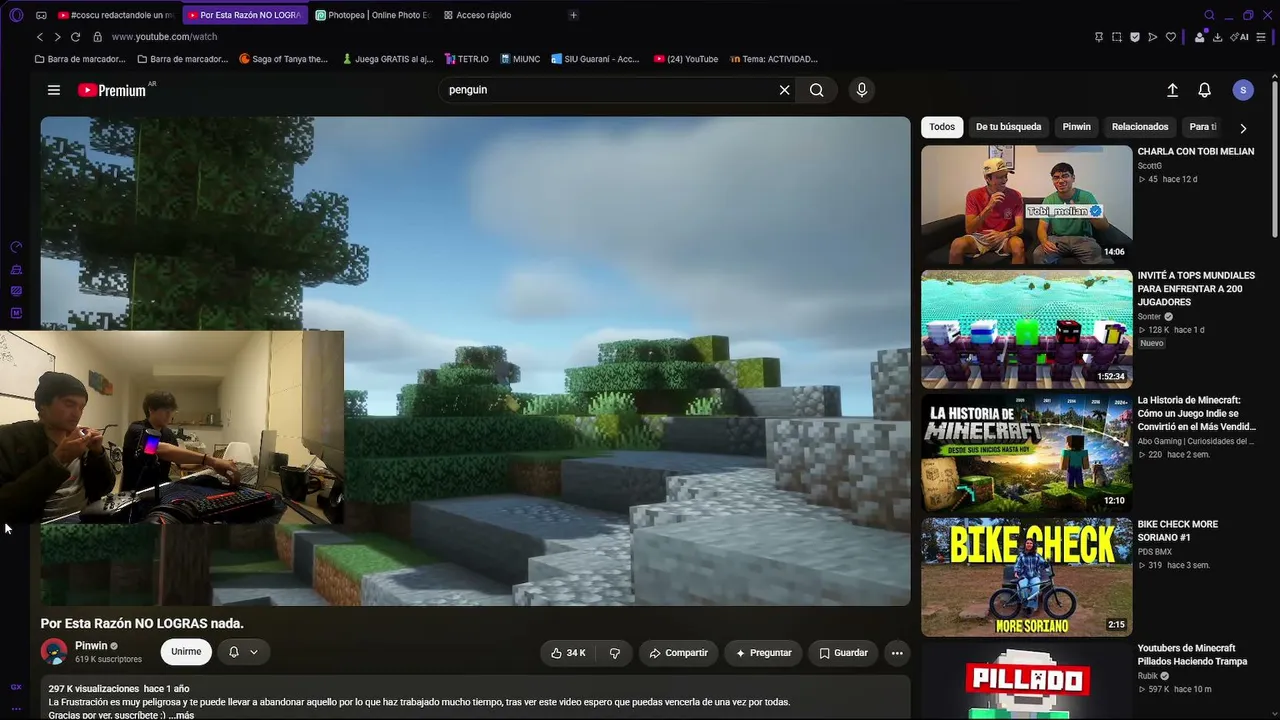Clear the search box text
The height and width of the screenshot is (720, 1280).
[785, 90]
